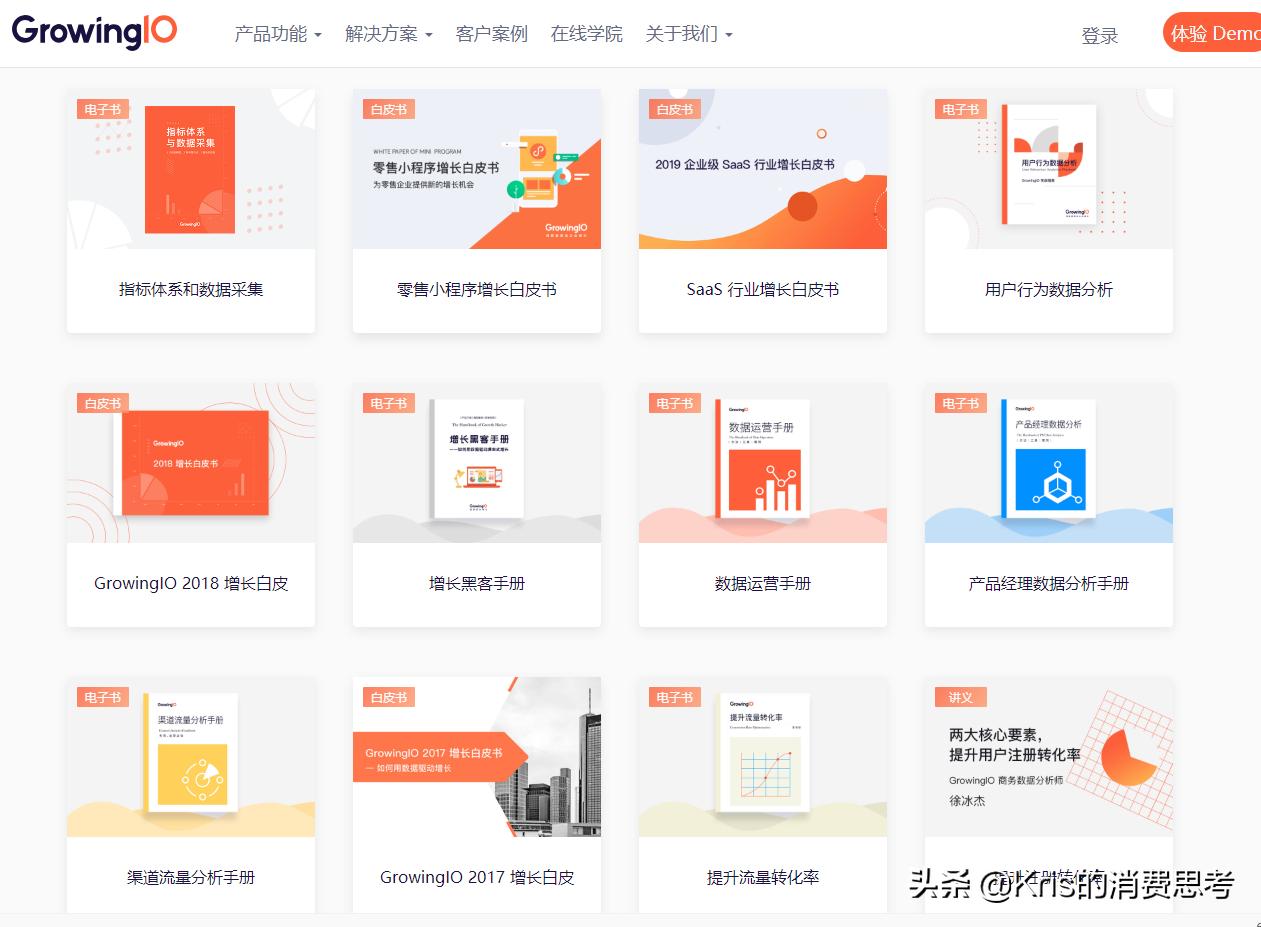This screenshot has width=1261, height=927.
Task: Open the 2018 增长白皮书 orange cover
Action: tap(192, 463)
